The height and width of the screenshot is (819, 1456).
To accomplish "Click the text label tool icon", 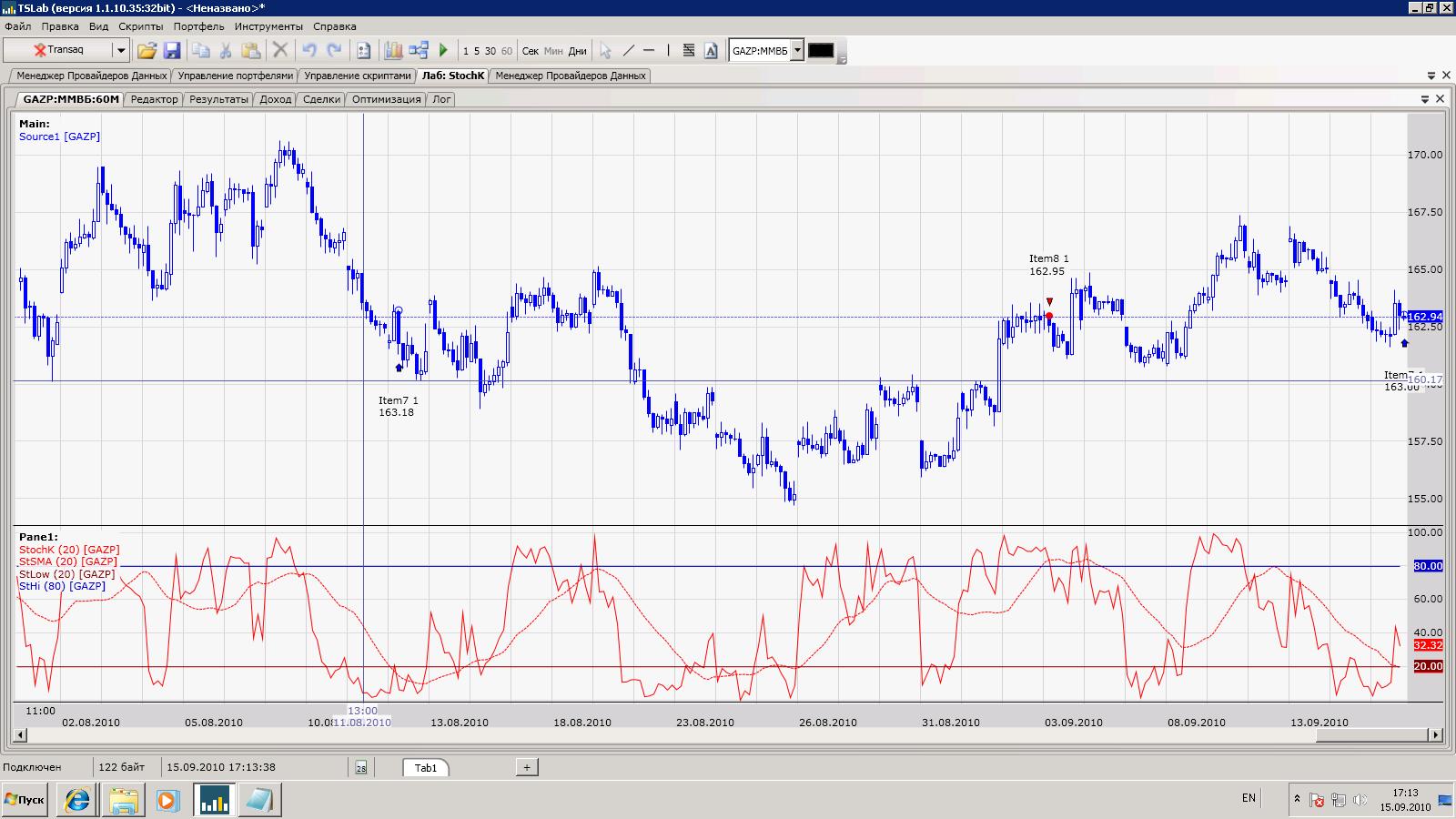I will click(x=711, y=51).
